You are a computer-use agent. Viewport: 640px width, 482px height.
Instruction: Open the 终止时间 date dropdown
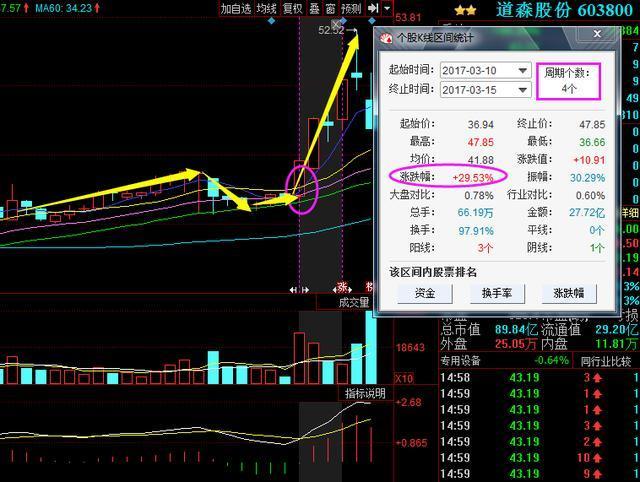[x=522, y=90]
